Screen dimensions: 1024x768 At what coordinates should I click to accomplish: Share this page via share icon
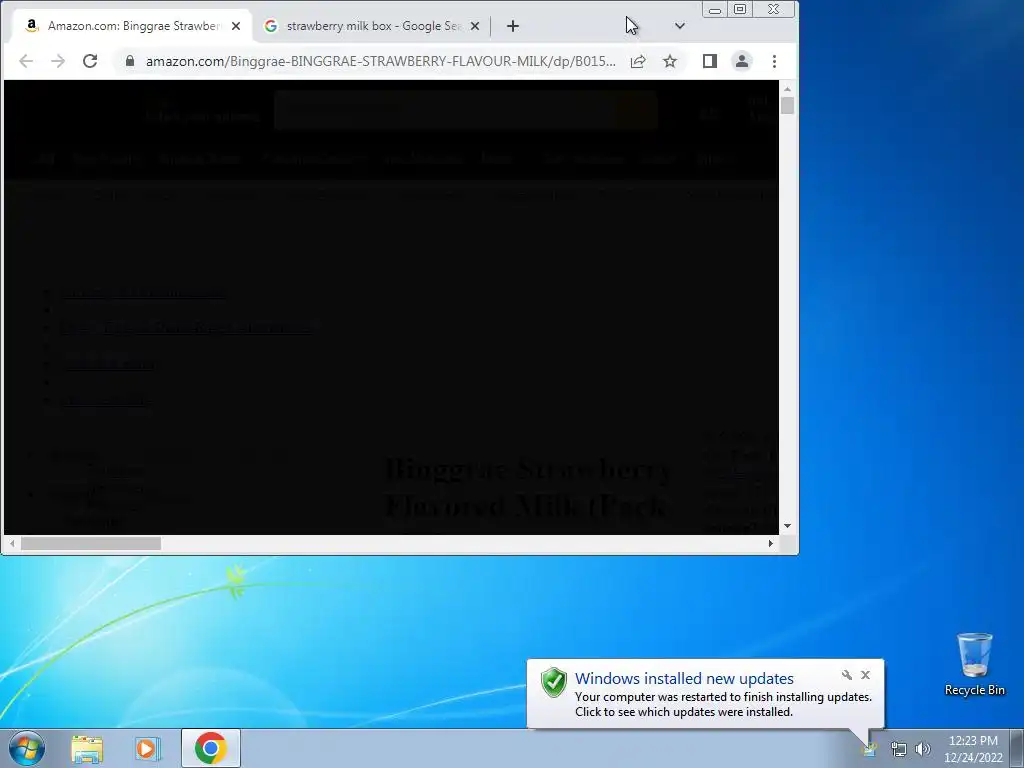coord(638,61)
